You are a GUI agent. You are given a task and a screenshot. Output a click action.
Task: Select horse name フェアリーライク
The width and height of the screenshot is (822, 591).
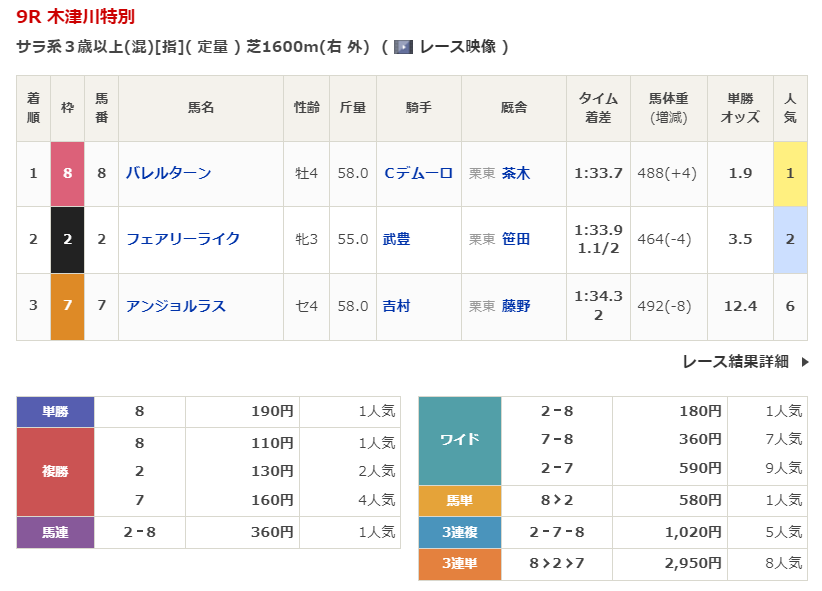pyautogui.click(x=183, y=239)
